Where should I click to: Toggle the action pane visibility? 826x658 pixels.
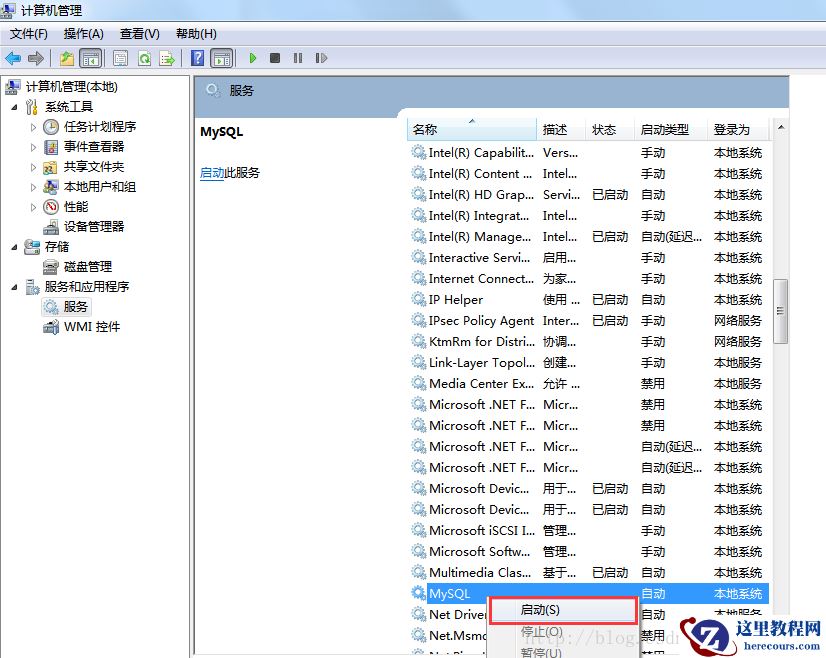click(223, 58)
